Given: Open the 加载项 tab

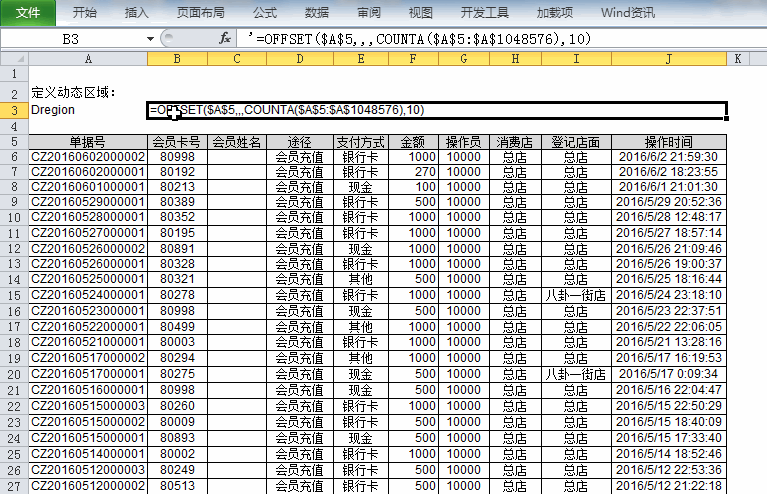Looking at the screenshot, I should pos(555,12).
